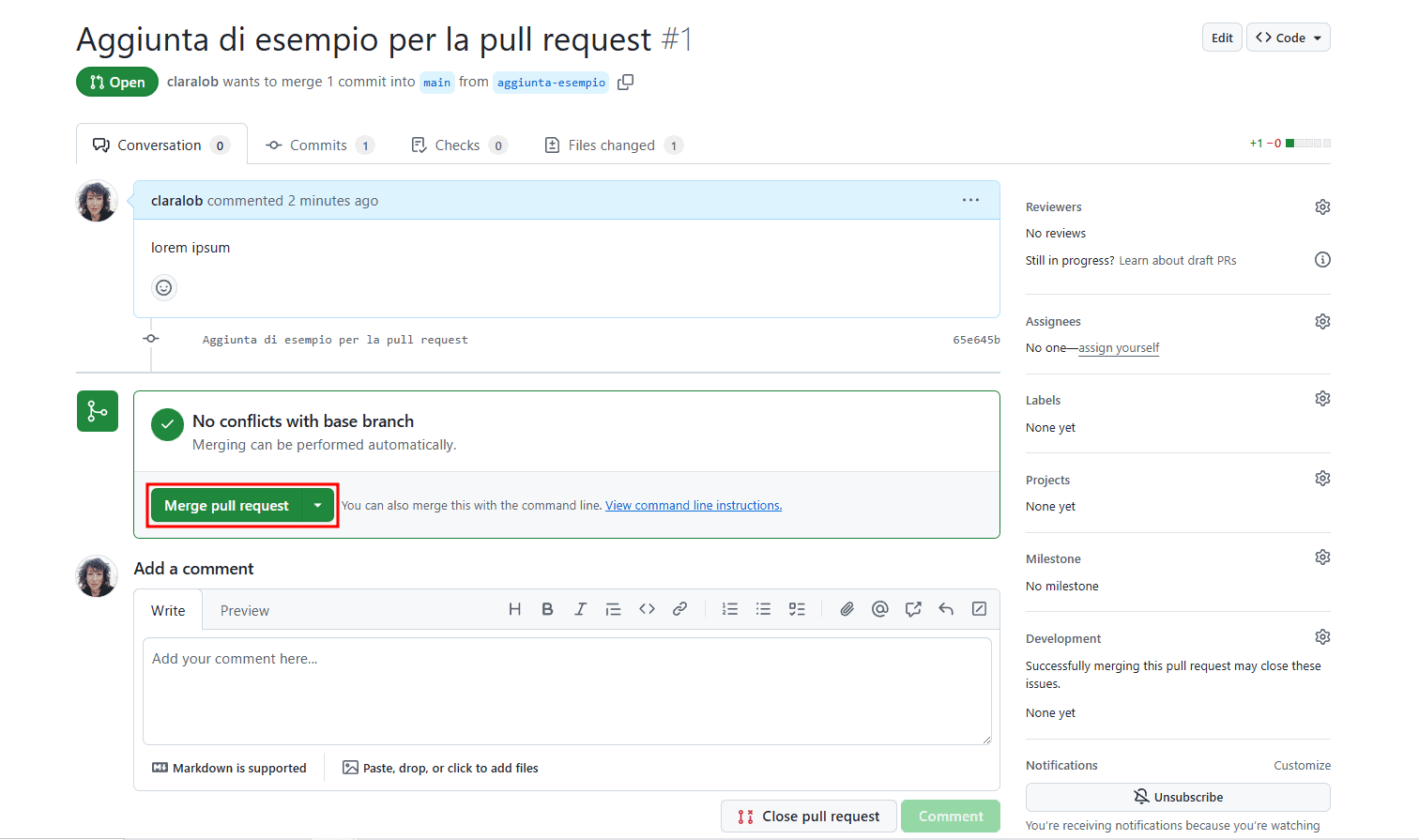
Task: Switch to the Files changed tab
Action: (x=612, y=145)
